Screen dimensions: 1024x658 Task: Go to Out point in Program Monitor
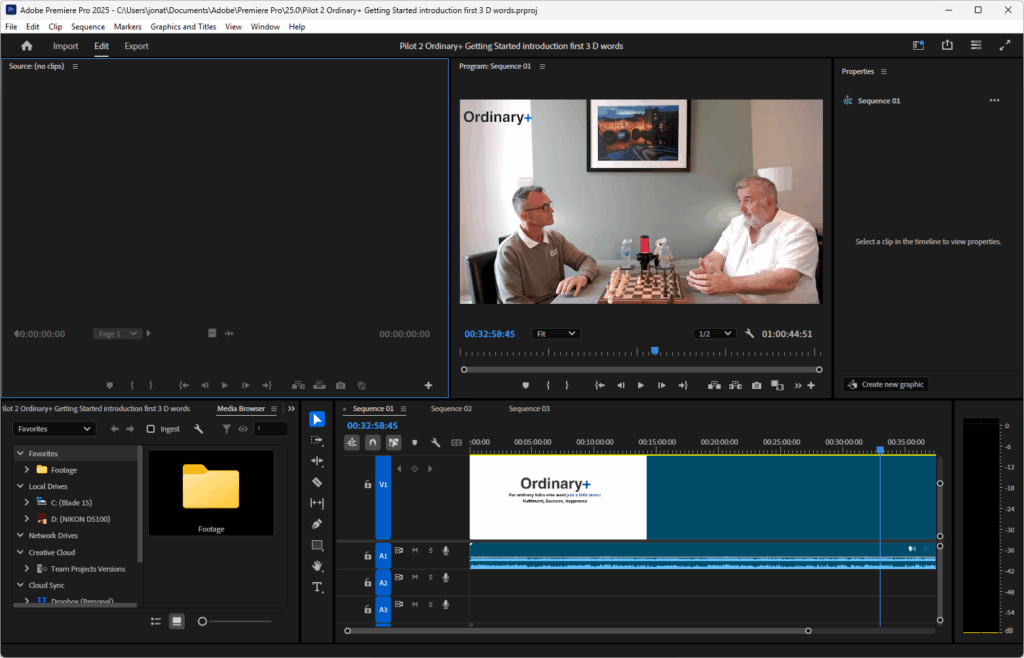coord(683,385)
